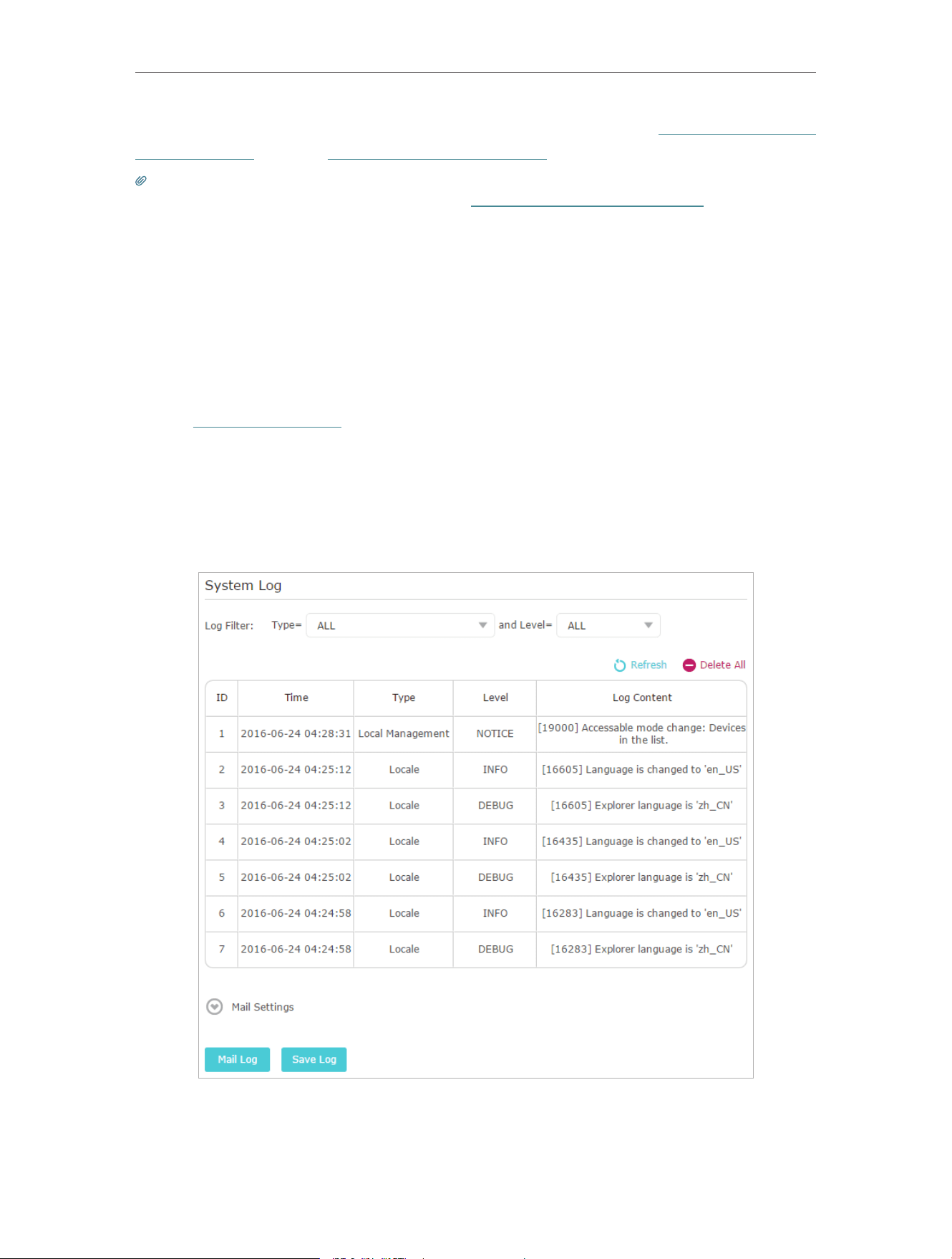
Task: Select the time 04:25:02 in row 4
Action: 296,841
